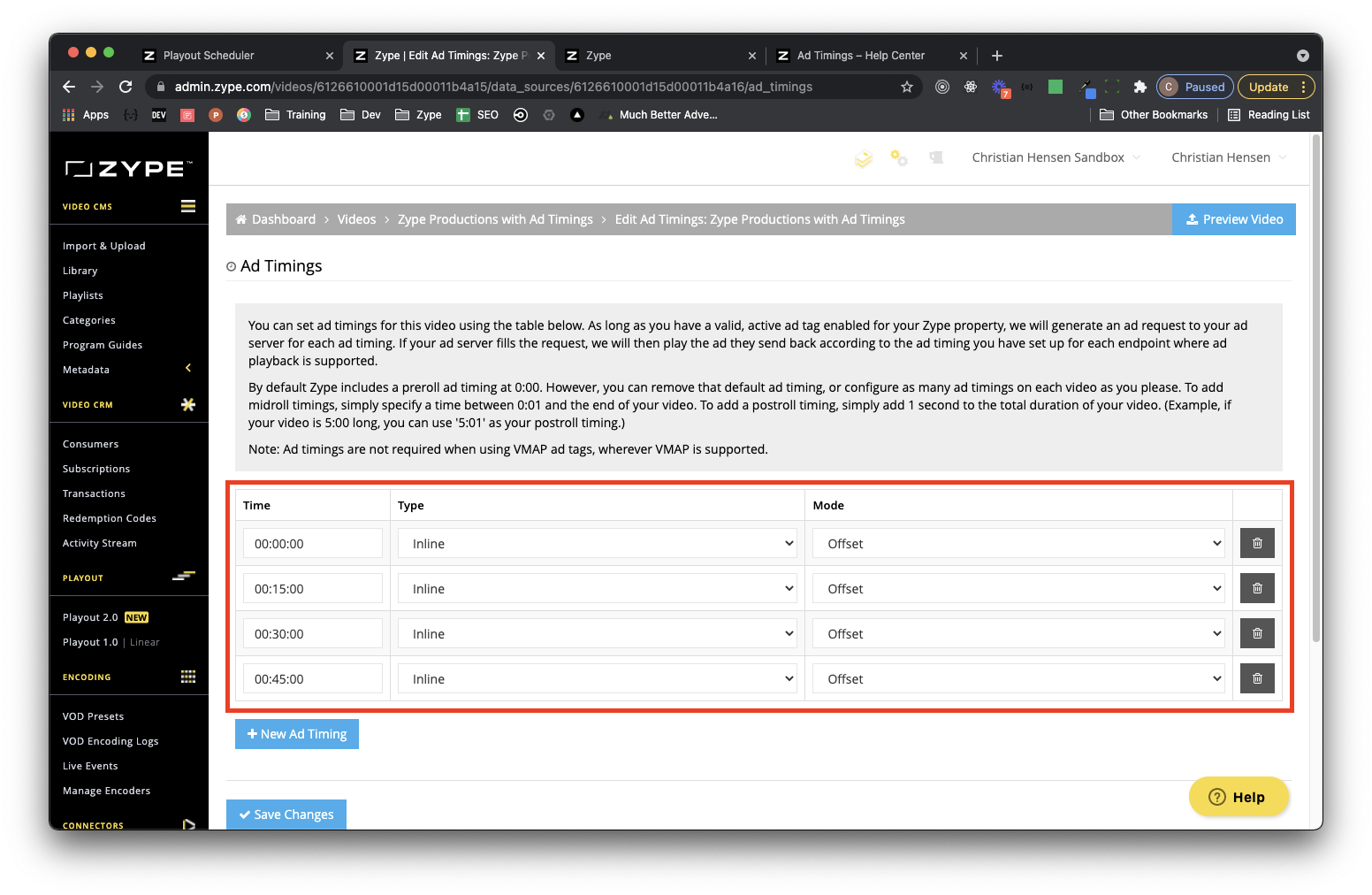The image size is (1372, 895).
Task: Open Mode dropdown for 00:30:00 row
Action: click(1018, 633)
